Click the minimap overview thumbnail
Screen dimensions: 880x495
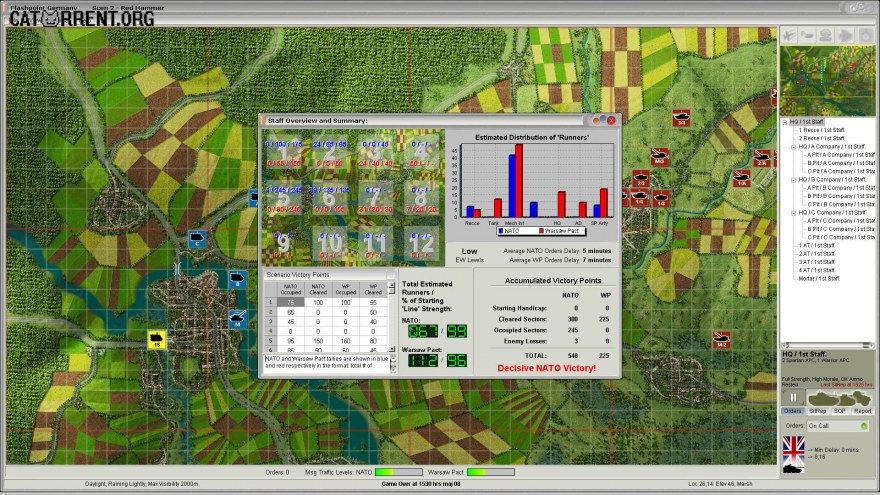pos(827,82)
